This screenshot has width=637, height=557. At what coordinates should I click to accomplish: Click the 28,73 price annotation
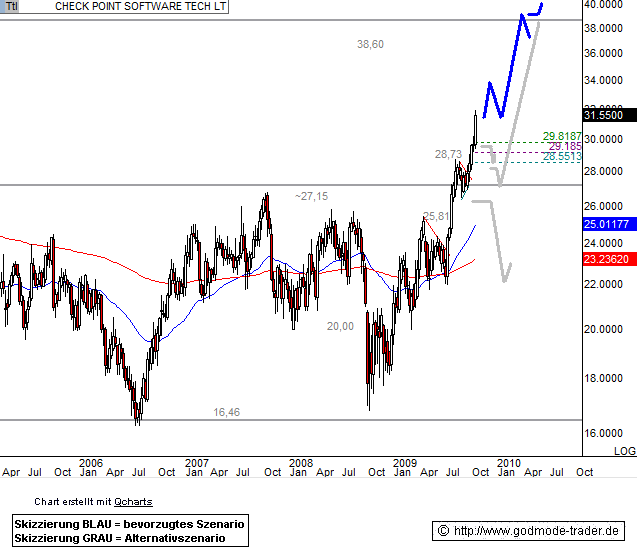[448, 154]
